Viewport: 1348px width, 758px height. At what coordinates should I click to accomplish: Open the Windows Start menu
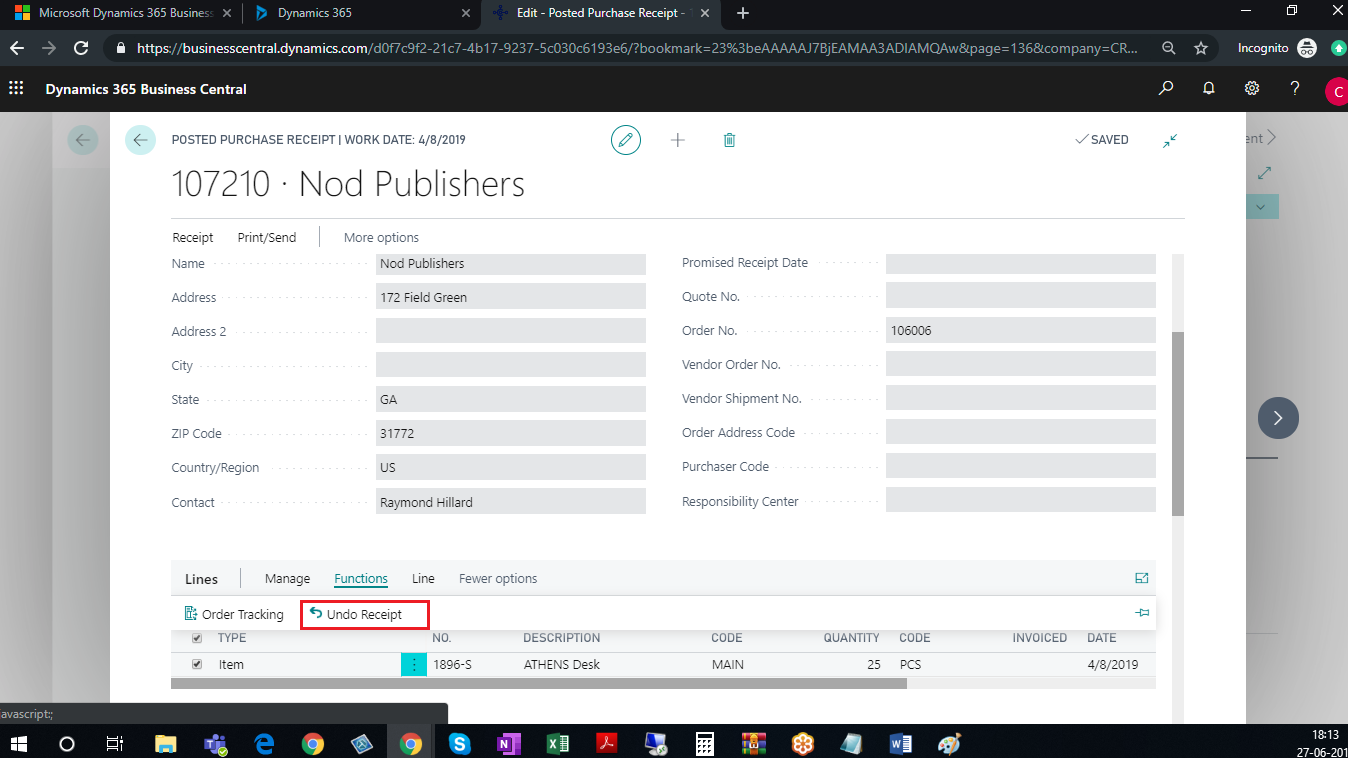pos(19,743)
